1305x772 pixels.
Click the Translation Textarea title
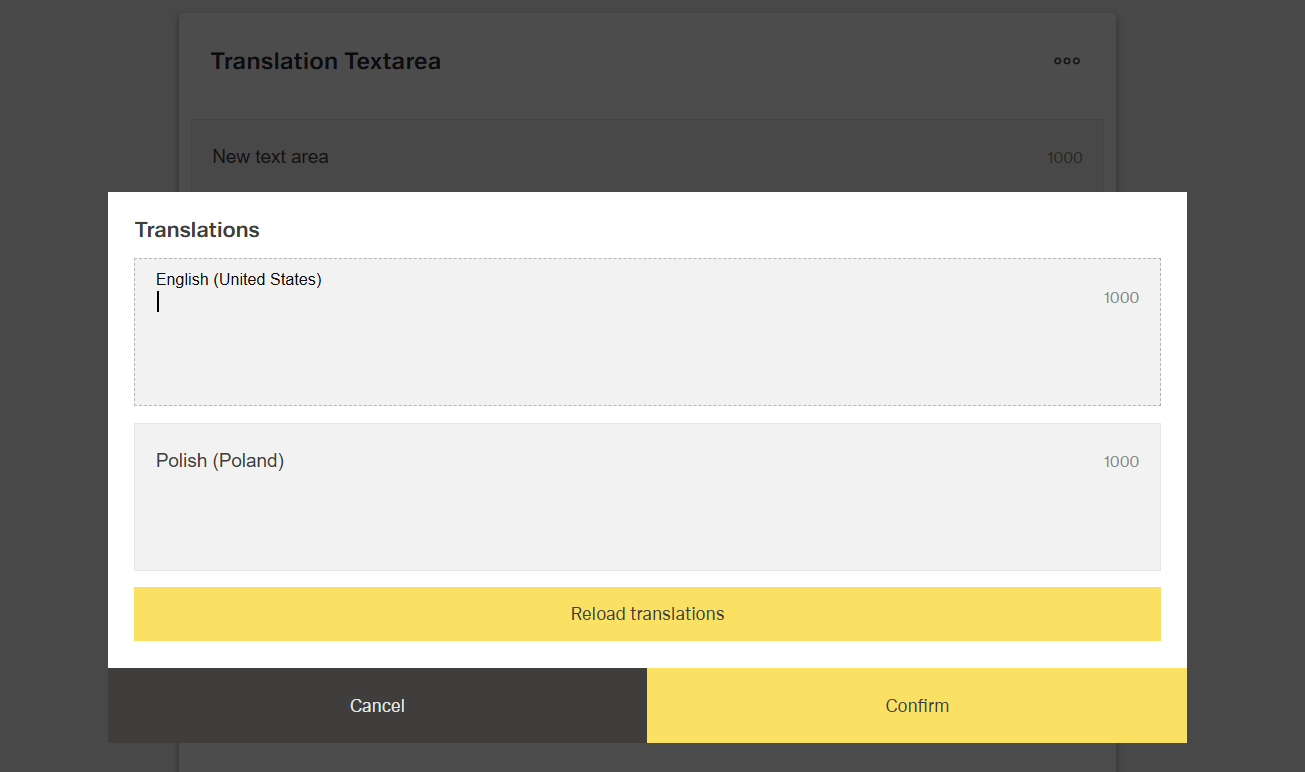325,61
